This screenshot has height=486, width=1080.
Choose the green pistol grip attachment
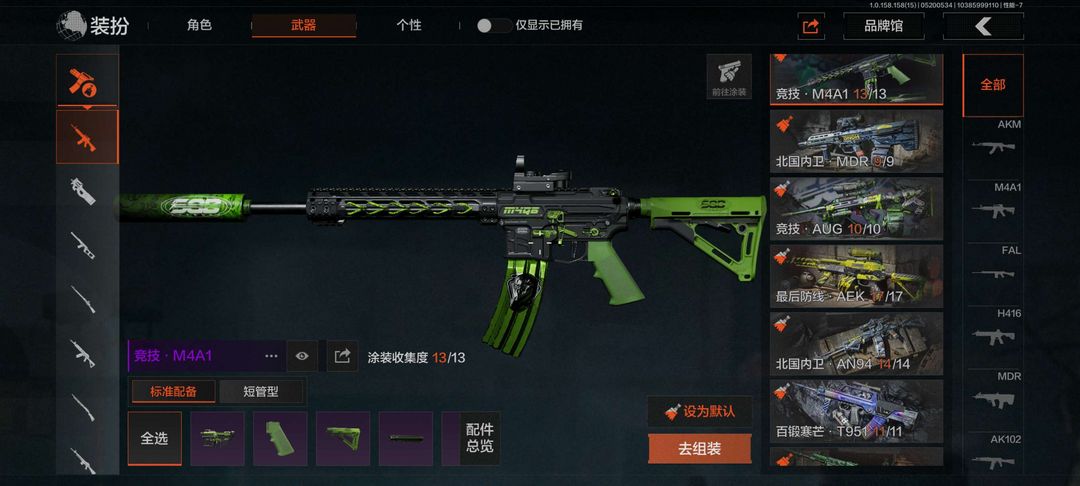[x=280, y=439]
